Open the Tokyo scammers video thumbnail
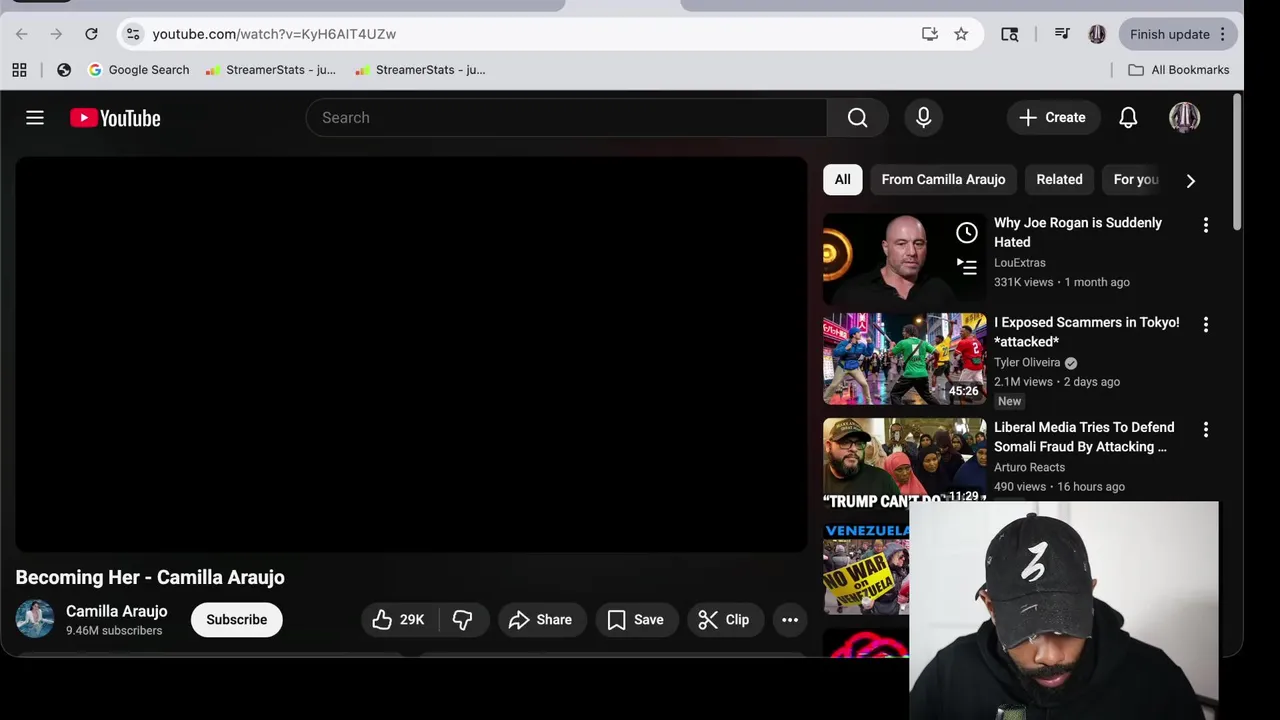The height and width of the screenshot is (720, 1280). point(904,359)
